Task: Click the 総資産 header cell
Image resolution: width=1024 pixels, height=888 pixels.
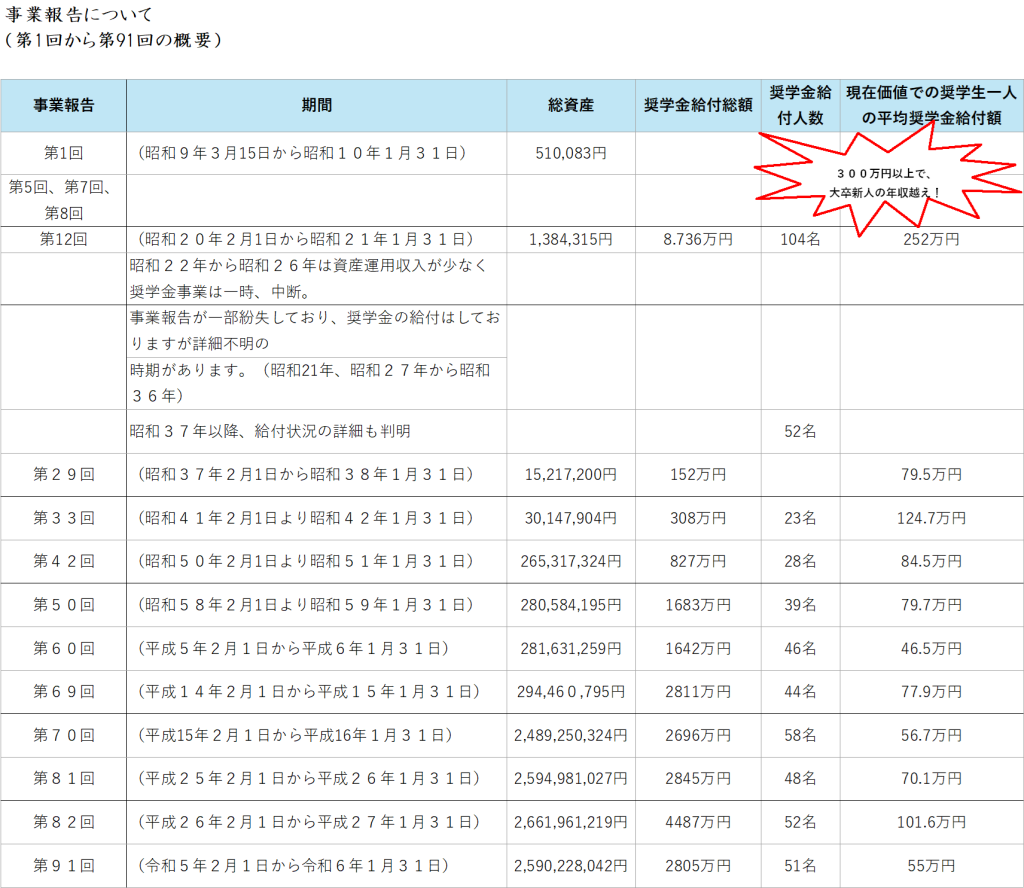Action: [x=571, y=105]
